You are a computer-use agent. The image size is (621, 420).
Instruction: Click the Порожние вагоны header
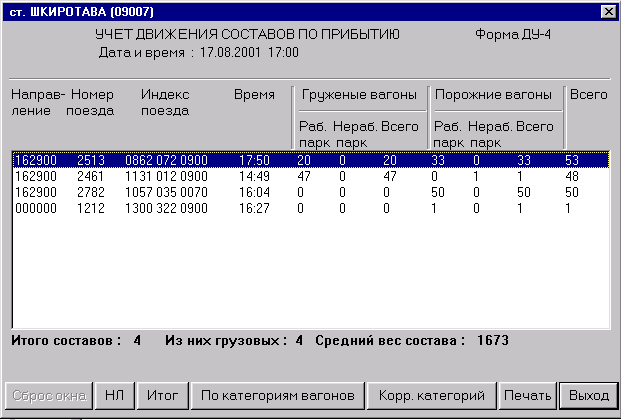[x=493, y=95]
